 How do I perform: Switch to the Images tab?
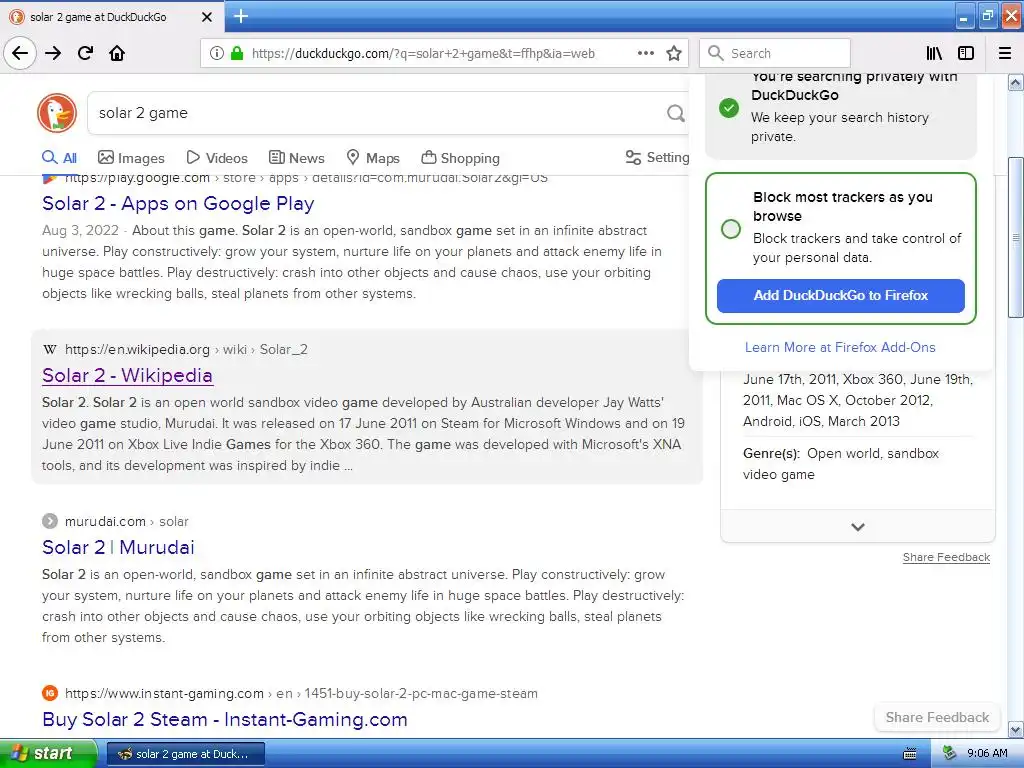coord(131,157)
